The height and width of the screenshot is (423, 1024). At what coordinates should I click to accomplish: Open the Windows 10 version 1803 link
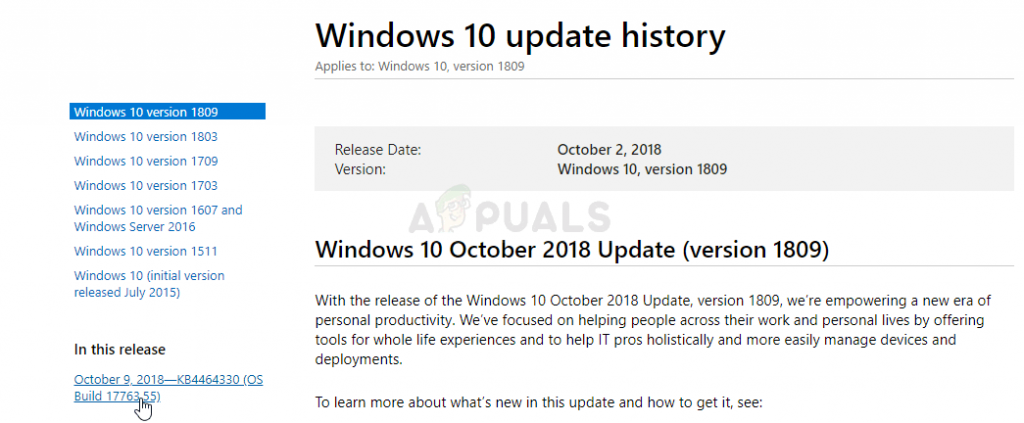[x=146, y=136]
